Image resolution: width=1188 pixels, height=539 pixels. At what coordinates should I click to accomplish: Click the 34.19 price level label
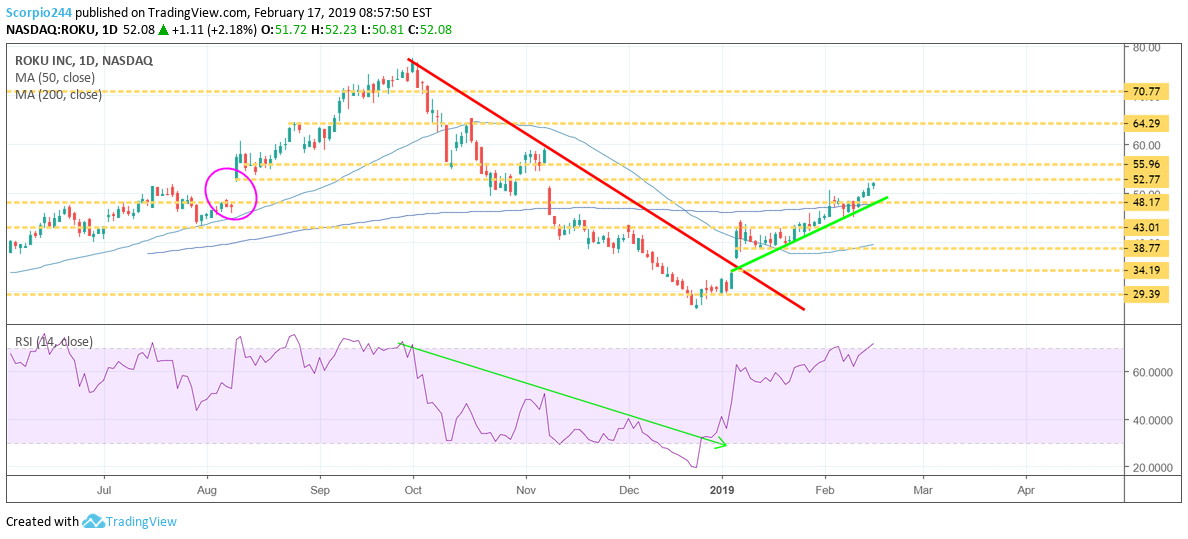click(x=1145, y=270)
